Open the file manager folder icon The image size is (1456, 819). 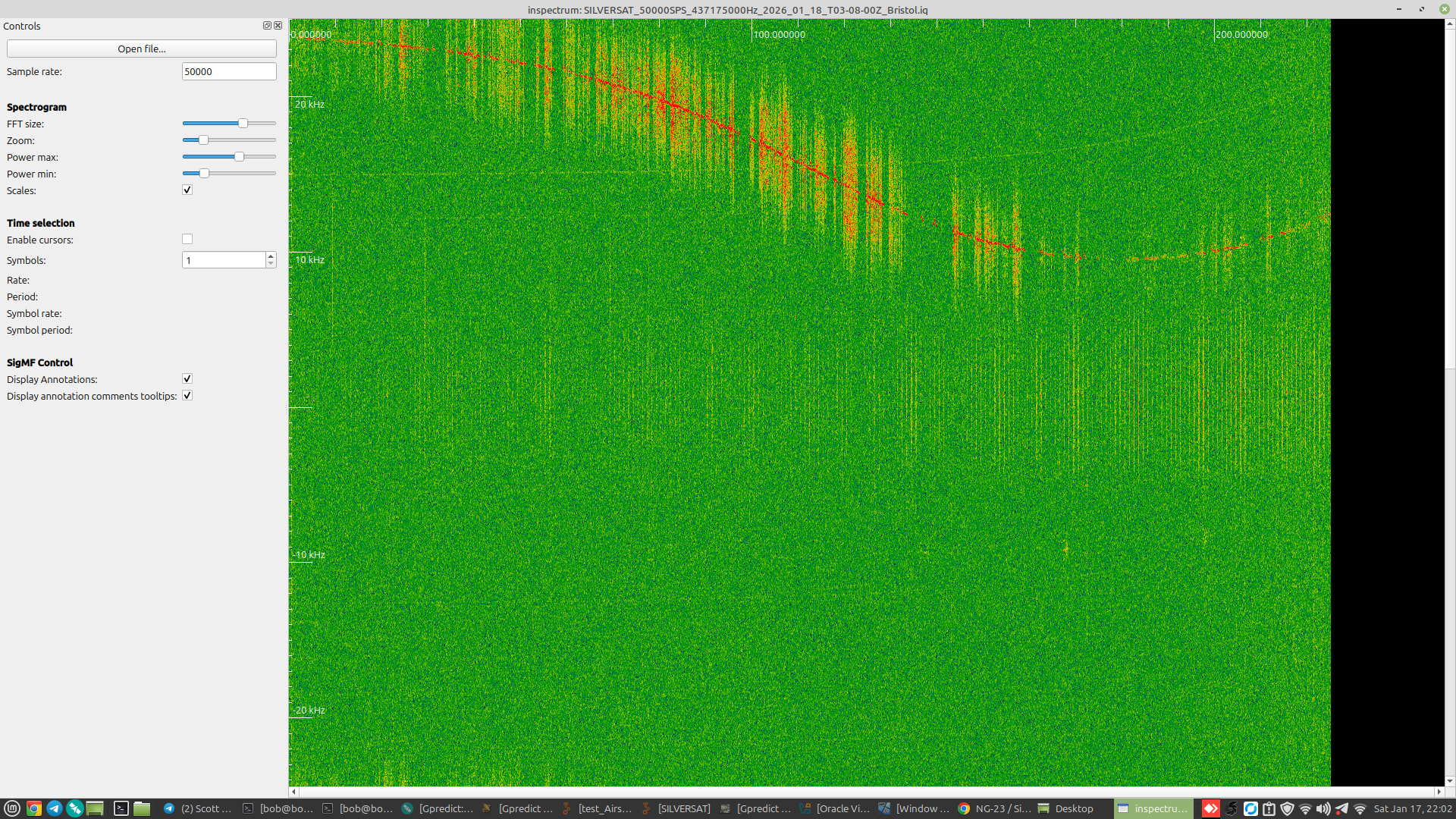pyautogui.click(x=142, y=808)
